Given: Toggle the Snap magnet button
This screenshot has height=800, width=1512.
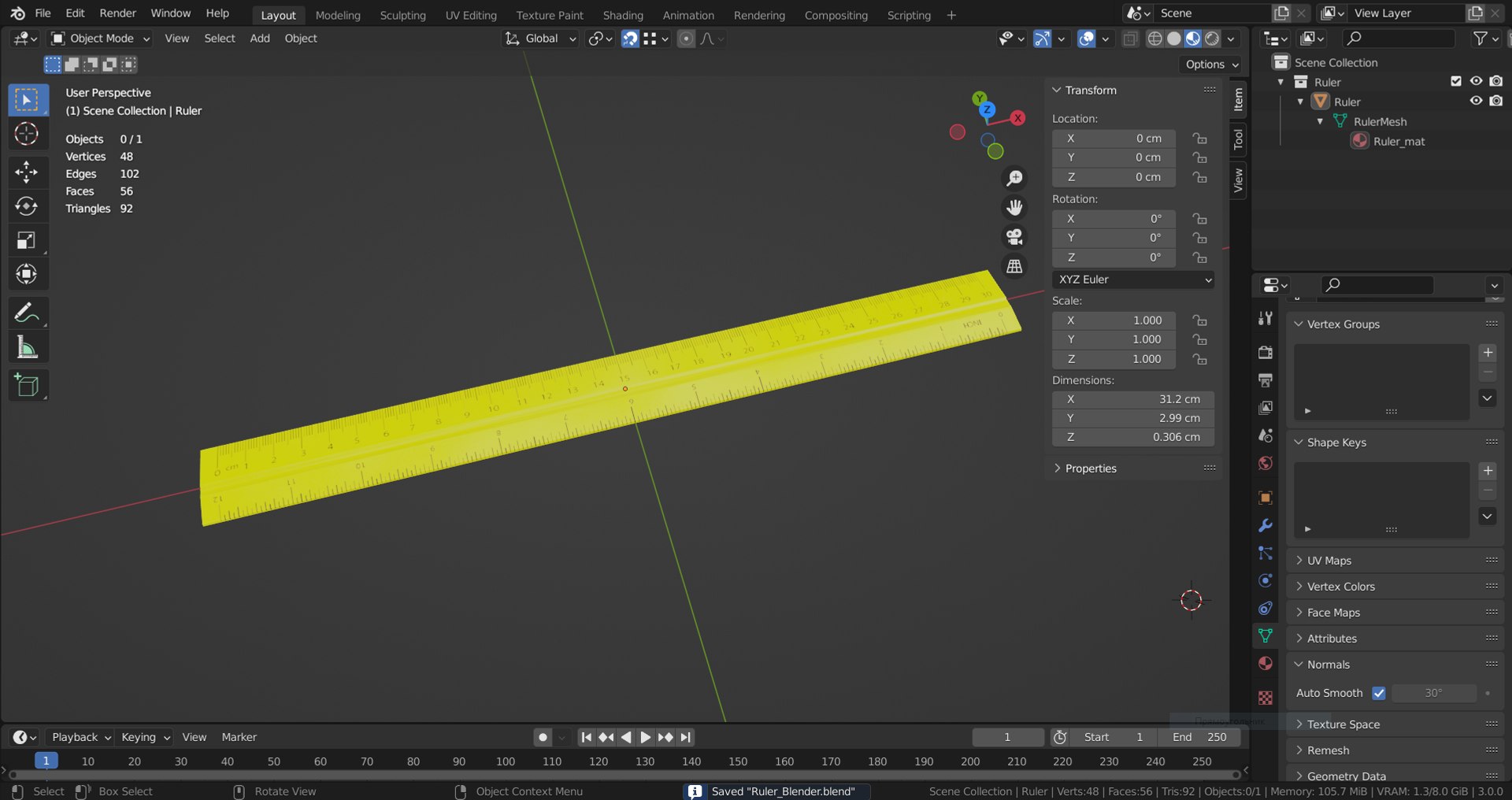Looking at the screenshot, I should coord(630,39).
